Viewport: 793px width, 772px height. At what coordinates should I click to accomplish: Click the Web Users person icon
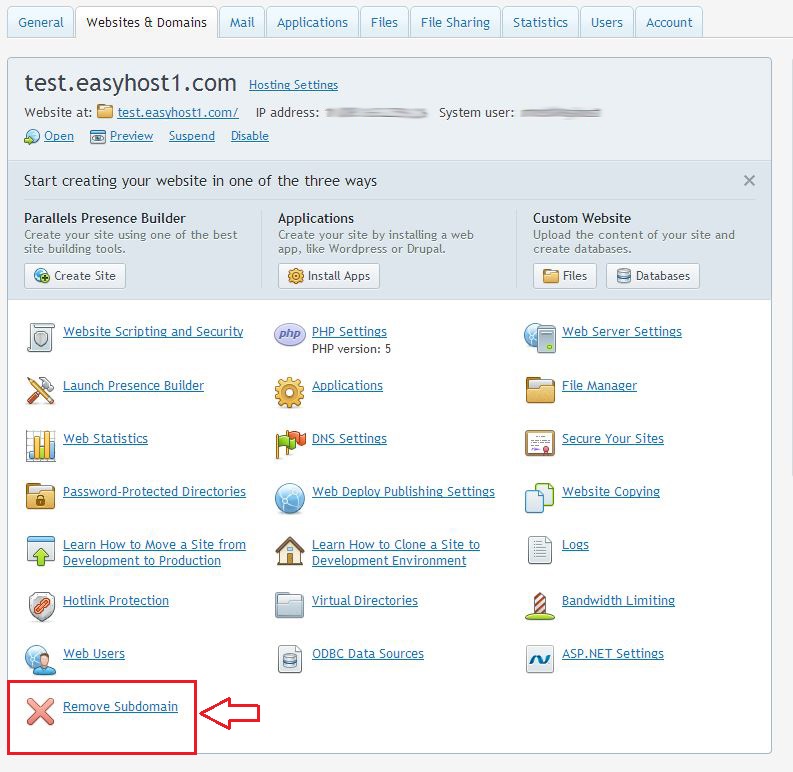(40, 660)
